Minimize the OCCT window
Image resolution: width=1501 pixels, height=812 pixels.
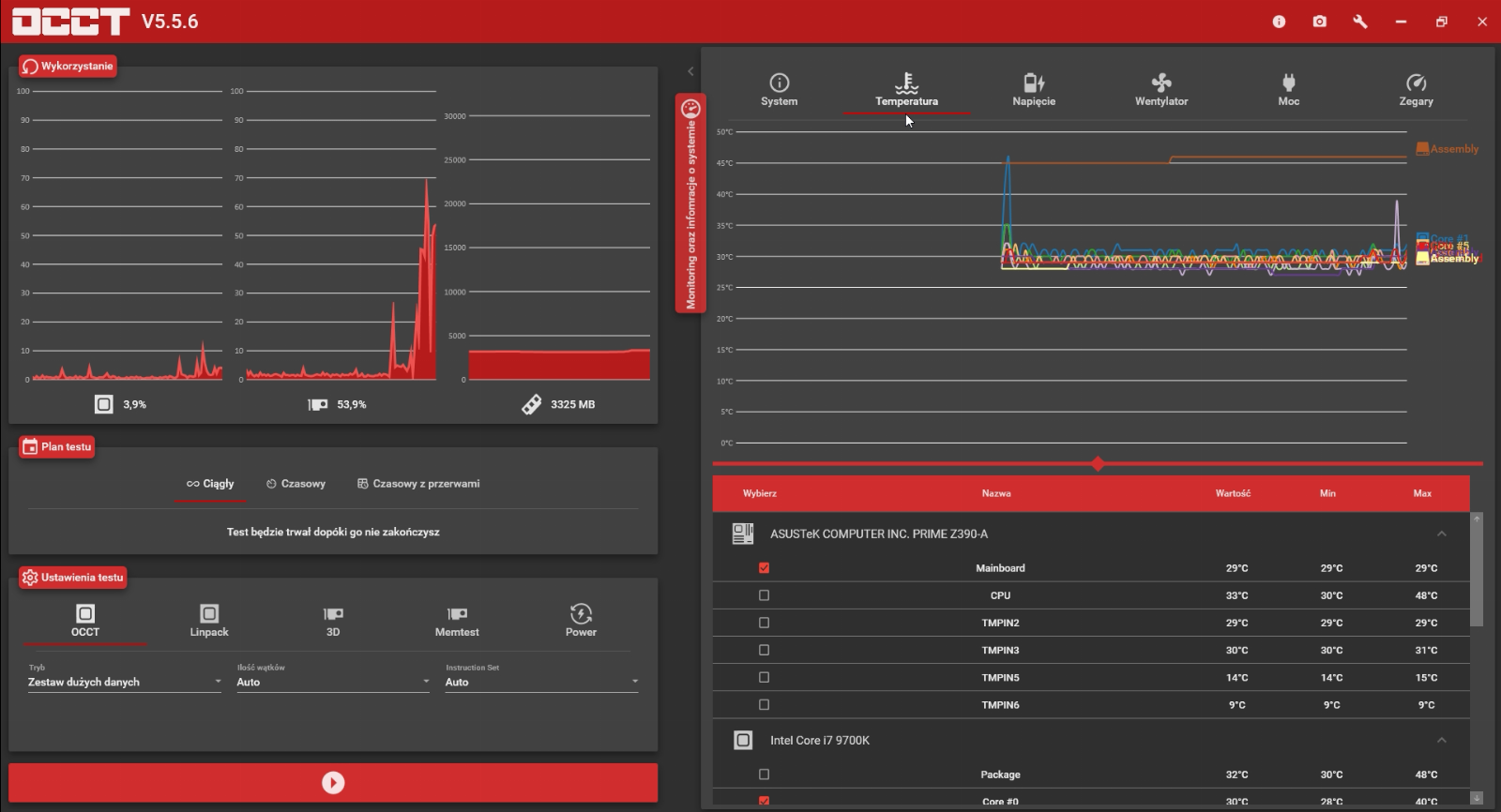(x=1401, y=22)
